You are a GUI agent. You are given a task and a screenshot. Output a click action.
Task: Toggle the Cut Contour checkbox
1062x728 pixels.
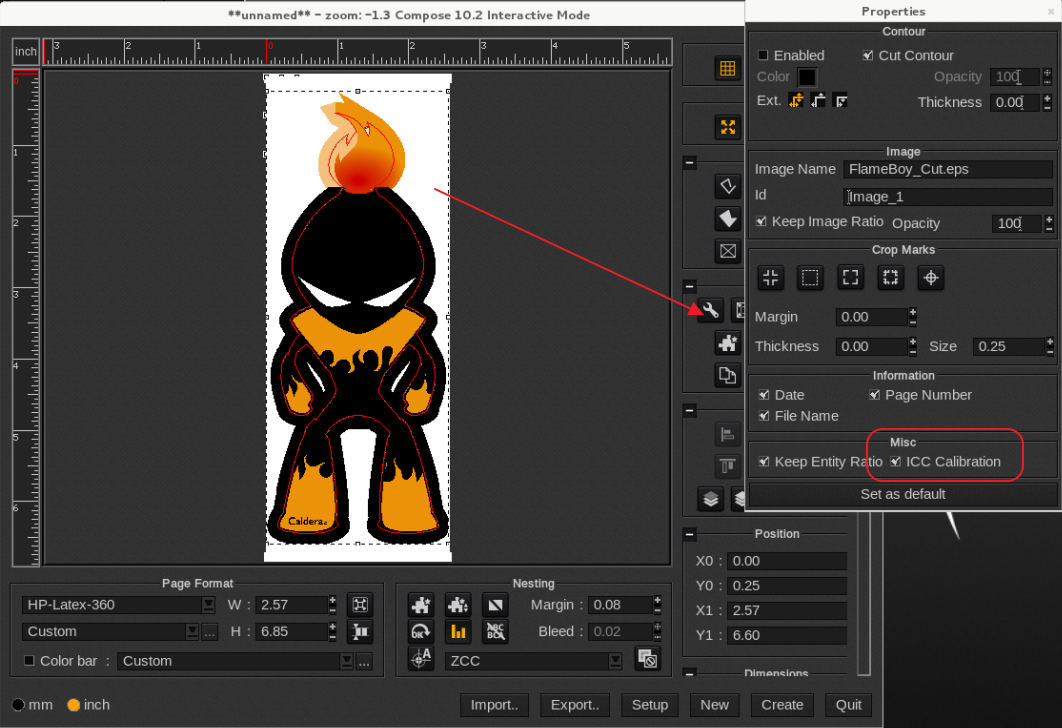pos(868,56)
